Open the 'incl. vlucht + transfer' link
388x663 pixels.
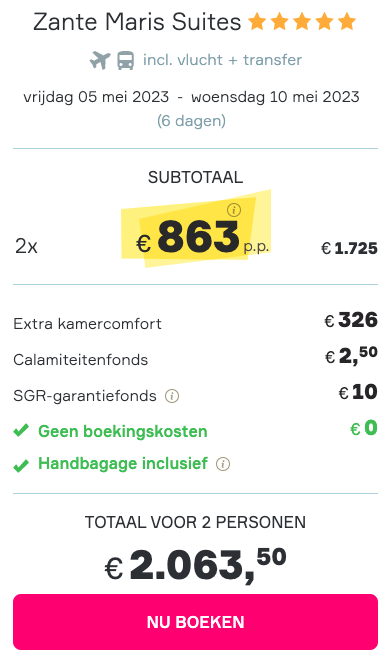click(x=222, y=60)
